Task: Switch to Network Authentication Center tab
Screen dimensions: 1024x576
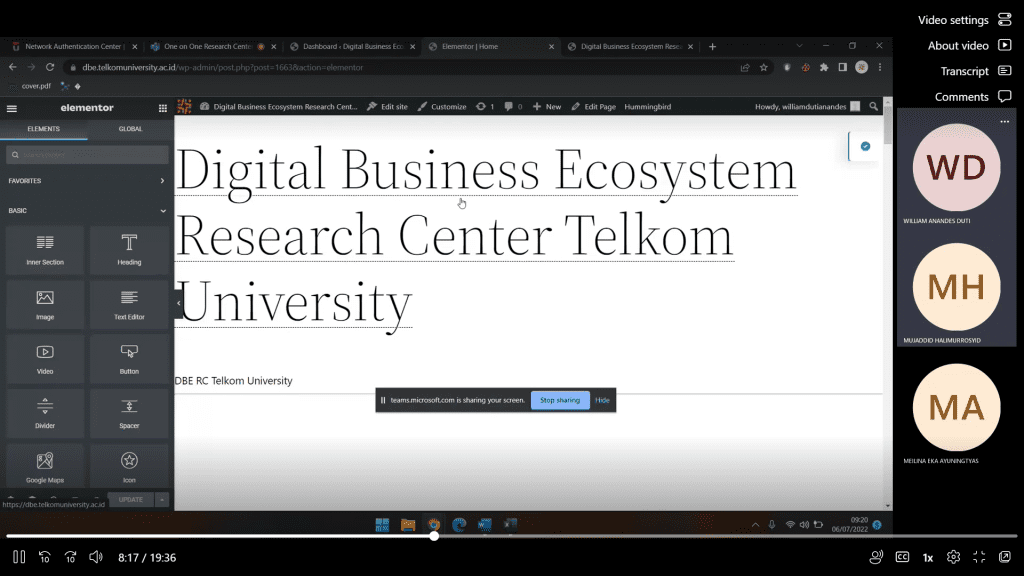Action: pos(74,46)
